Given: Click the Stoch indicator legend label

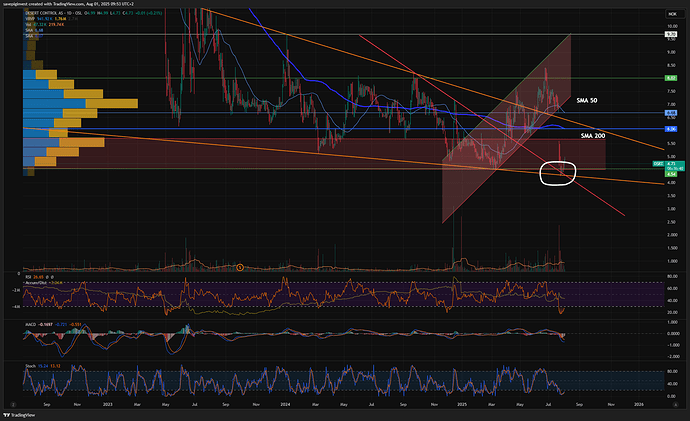Looking at the screenshot, I should tap(29, 368).
